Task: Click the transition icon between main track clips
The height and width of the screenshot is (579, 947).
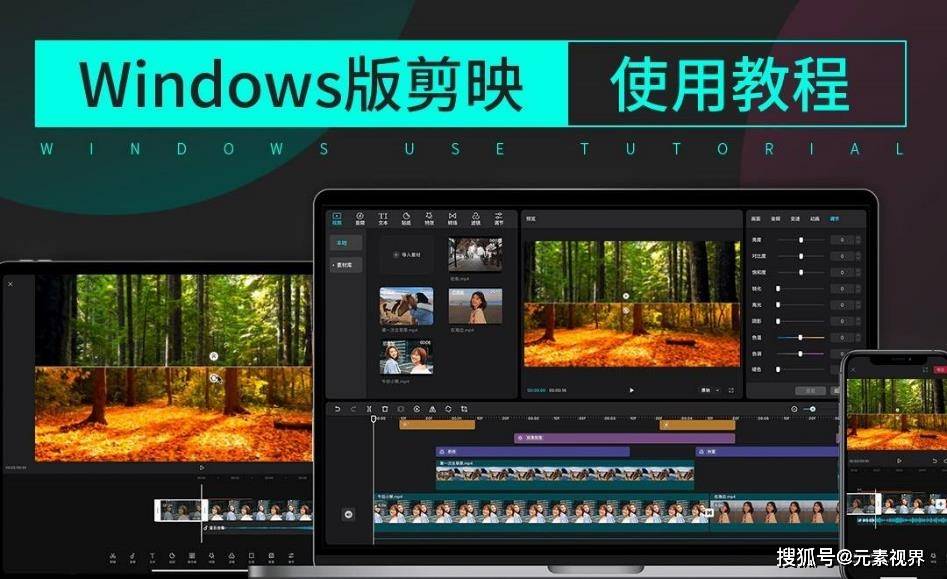Action: [x=709, y=513]
